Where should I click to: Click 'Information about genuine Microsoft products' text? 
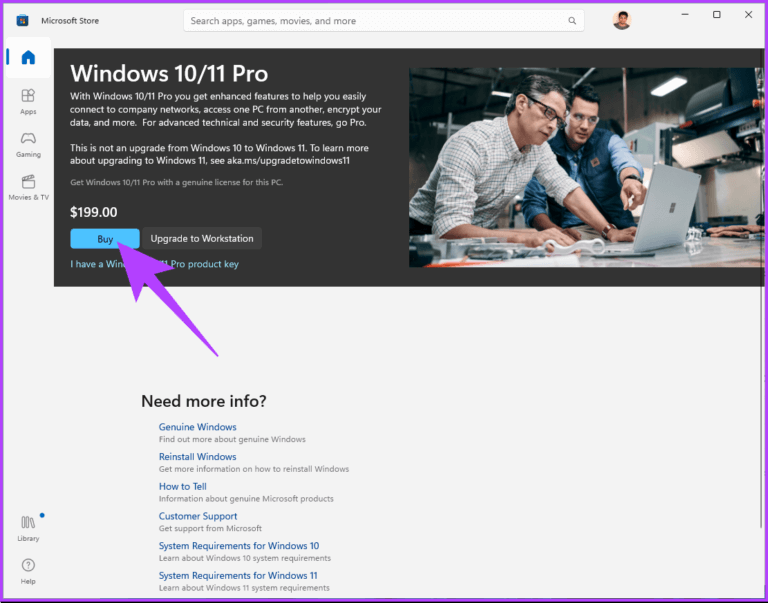[x=246, y=499]
